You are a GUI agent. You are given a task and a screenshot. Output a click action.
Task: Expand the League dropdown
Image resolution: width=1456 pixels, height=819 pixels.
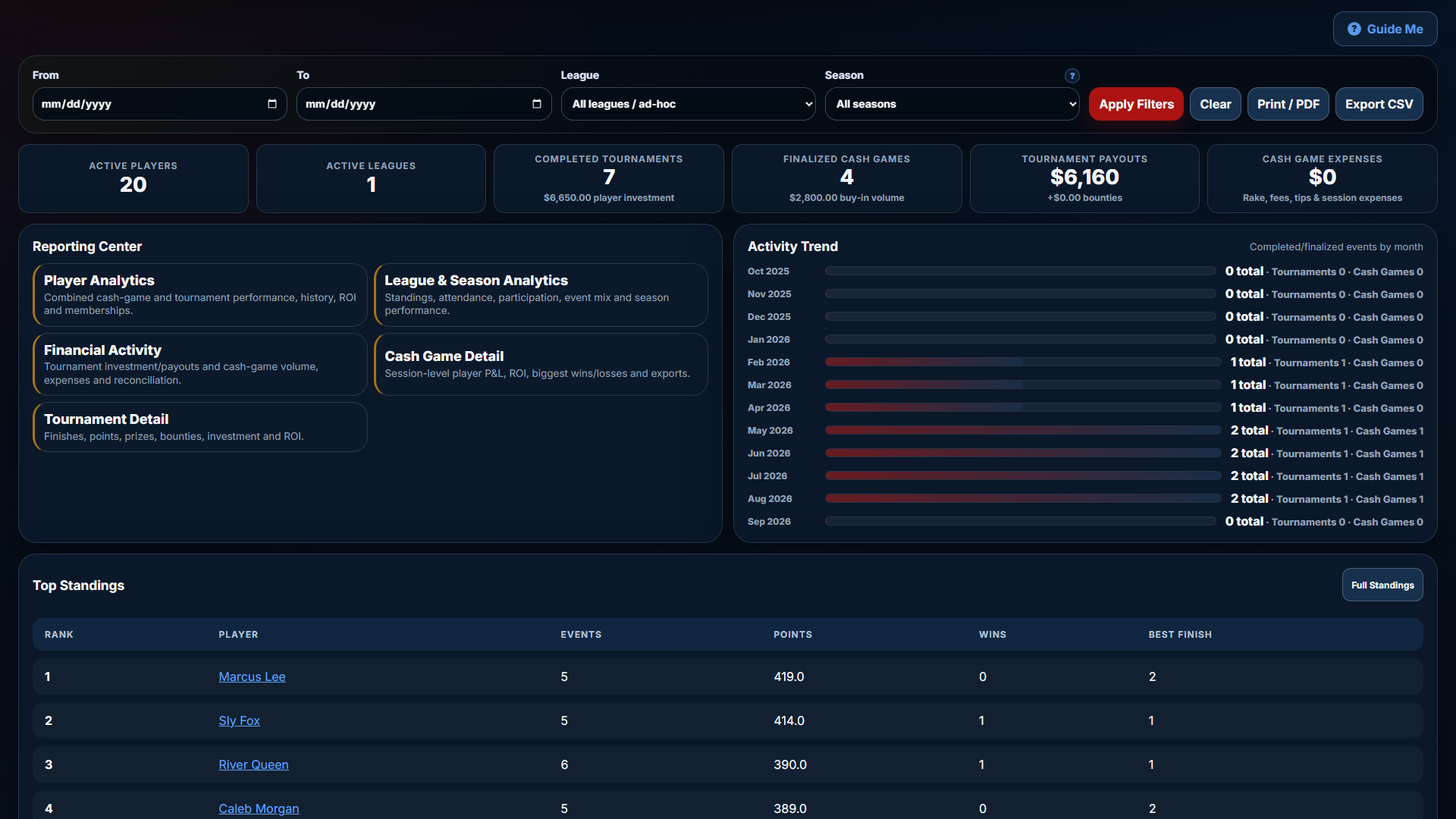(688, 104)
